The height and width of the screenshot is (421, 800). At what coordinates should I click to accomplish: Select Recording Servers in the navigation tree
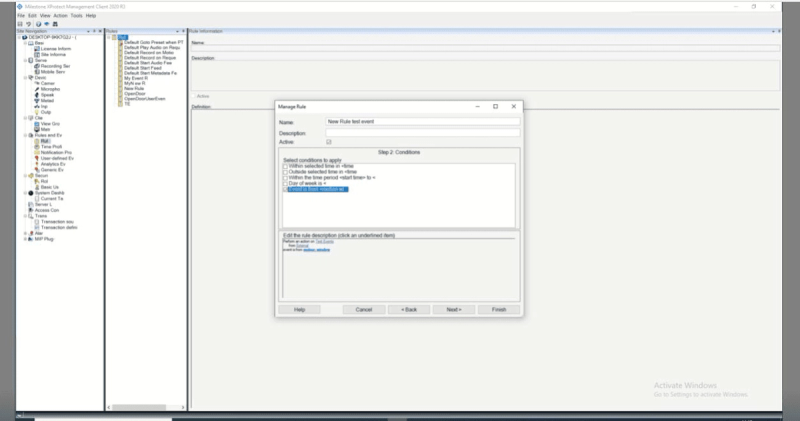click(52, 66)
